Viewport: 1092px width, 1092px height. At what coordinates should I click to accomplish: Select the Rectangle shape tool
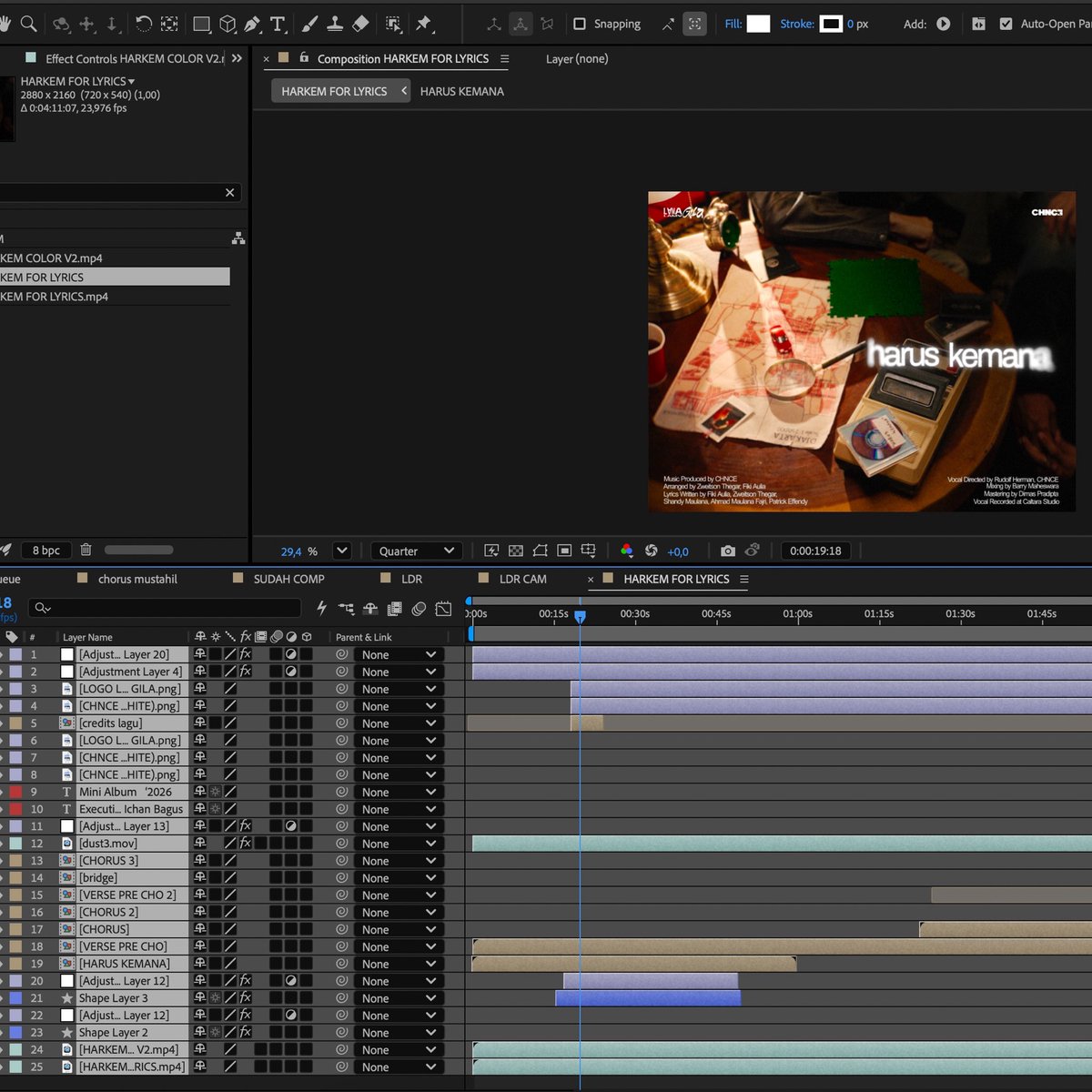coord(202,24)
